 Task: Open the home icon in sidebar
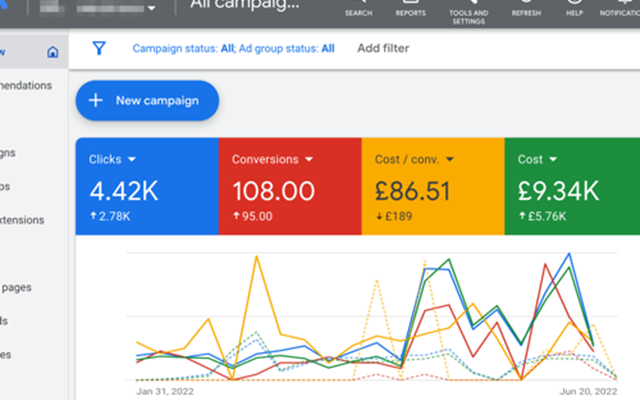[x=53, y=52]
